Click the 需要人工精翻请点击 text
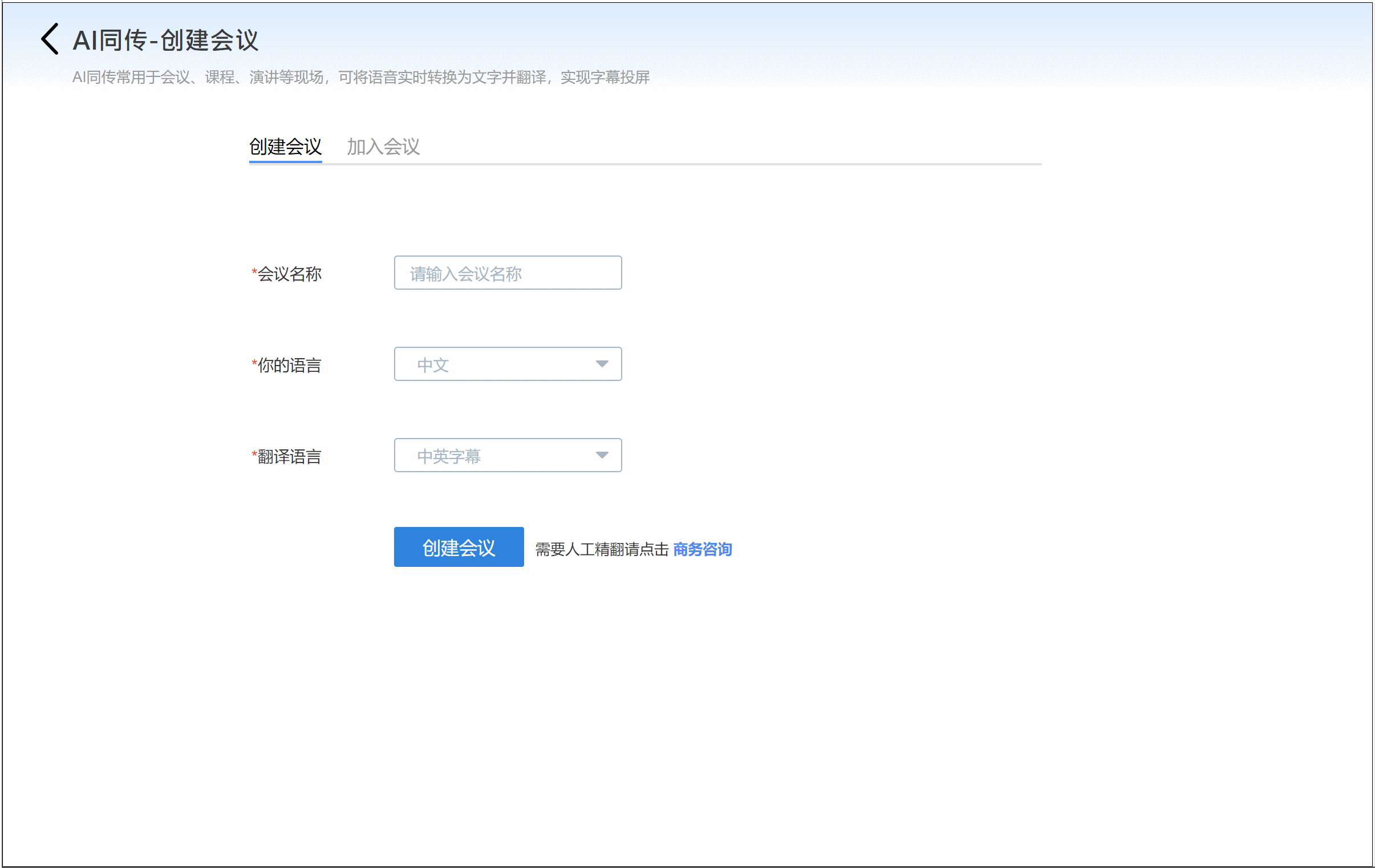 tap(602, 549)
